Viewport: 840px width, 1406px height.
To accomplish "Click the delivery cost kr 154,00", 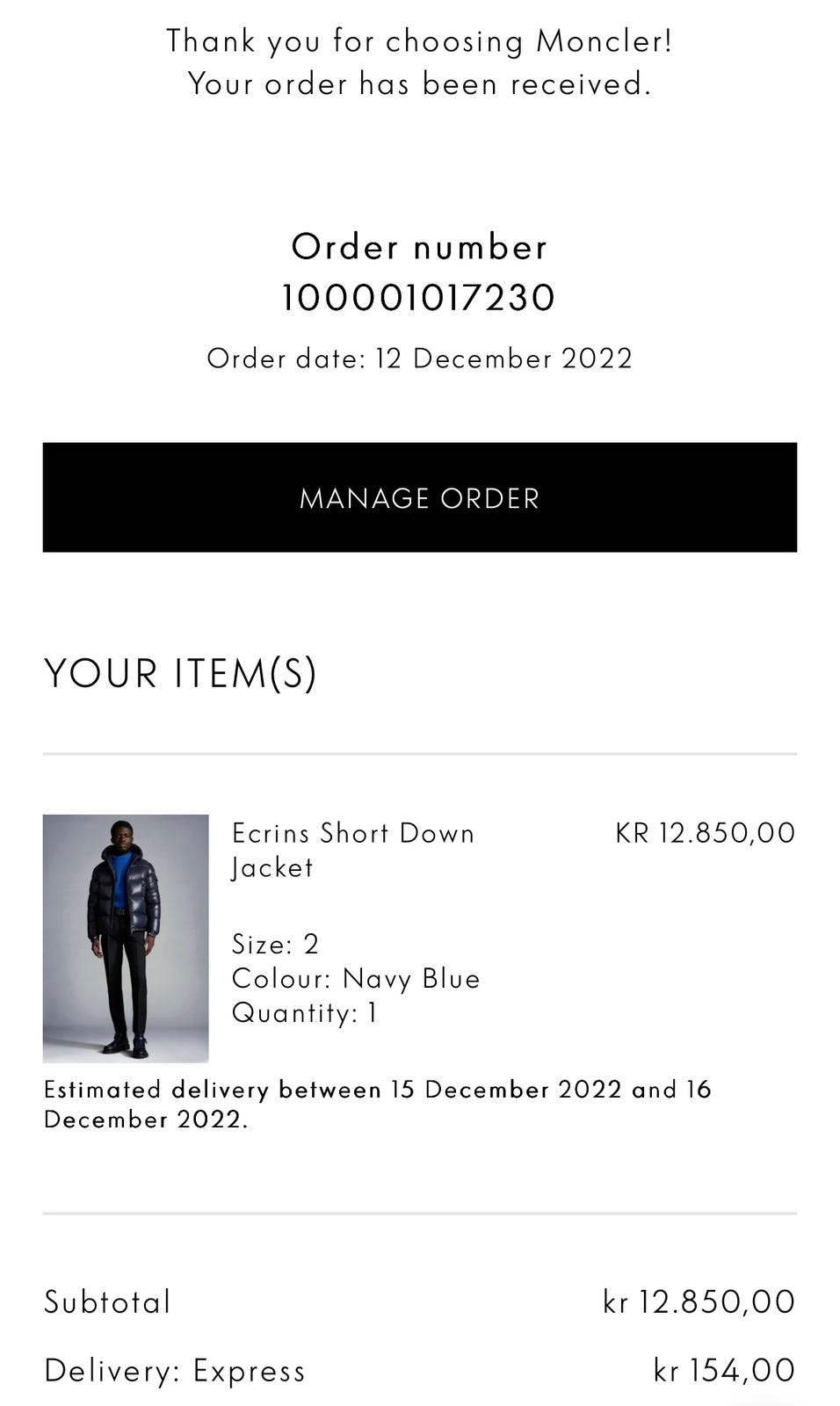I will coord(724,1370).
